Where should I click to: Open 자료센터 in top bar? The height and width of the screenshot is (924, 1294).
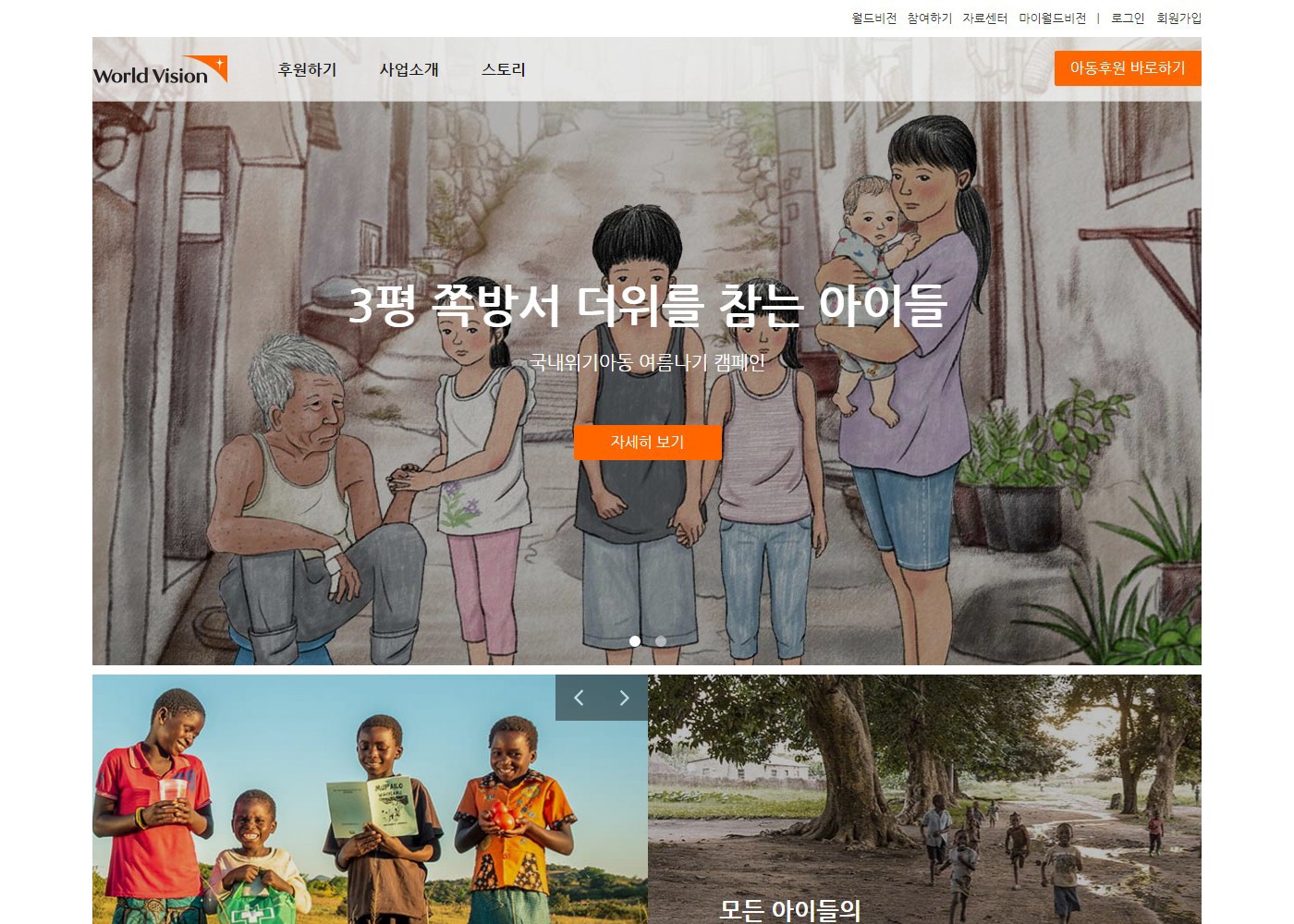coord(985,18)
